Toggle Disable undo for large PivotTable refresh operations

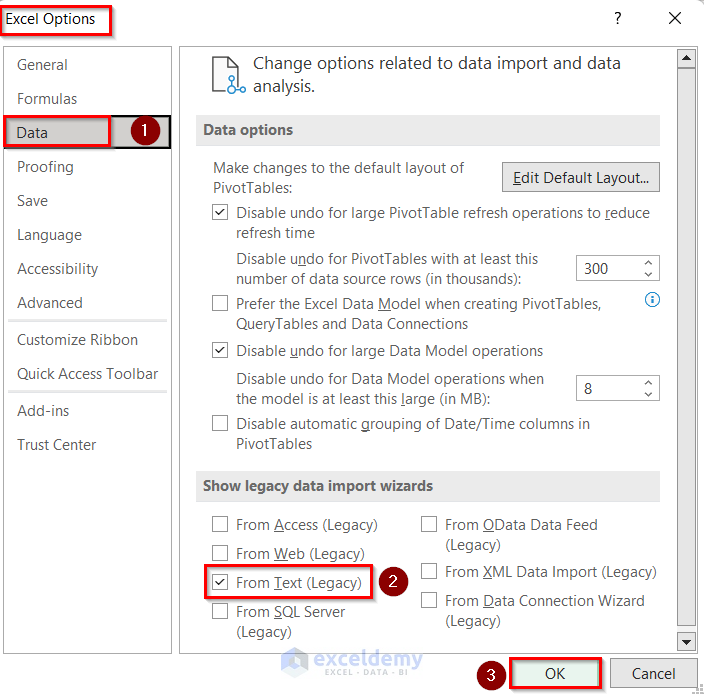point(220,212)
